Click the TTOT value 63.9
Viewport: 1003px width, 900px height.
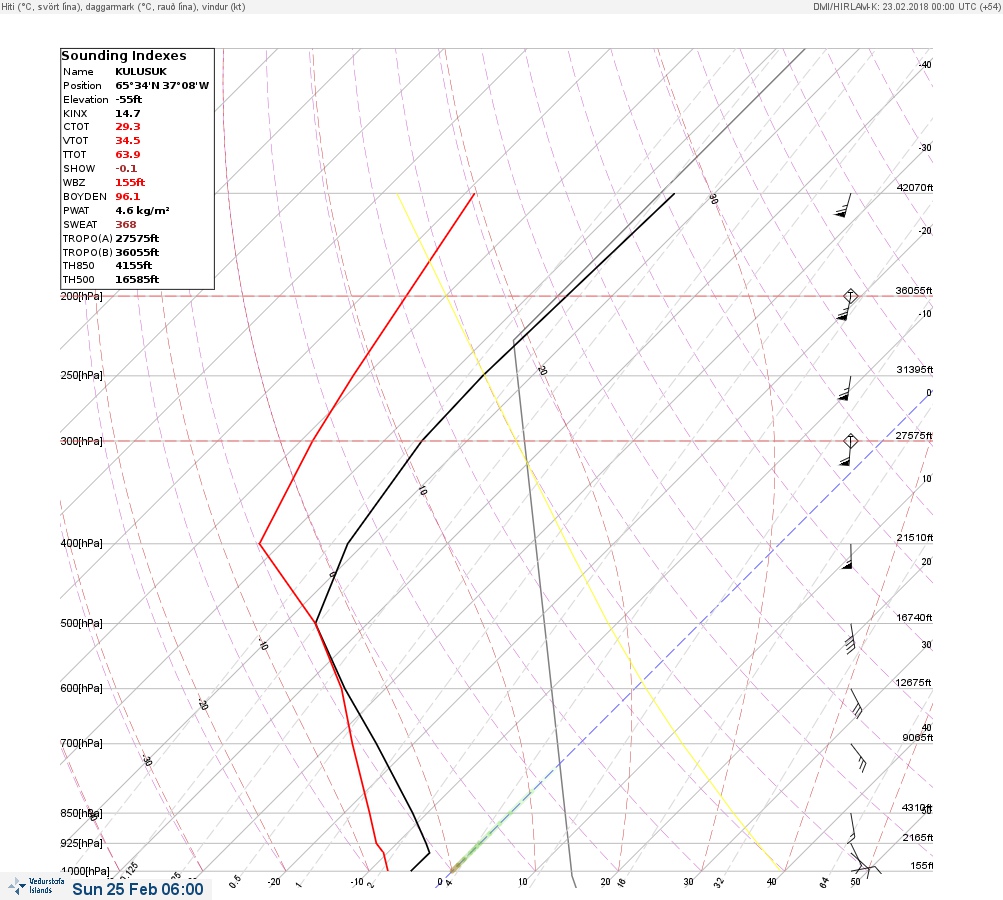(x=127, y=155)
